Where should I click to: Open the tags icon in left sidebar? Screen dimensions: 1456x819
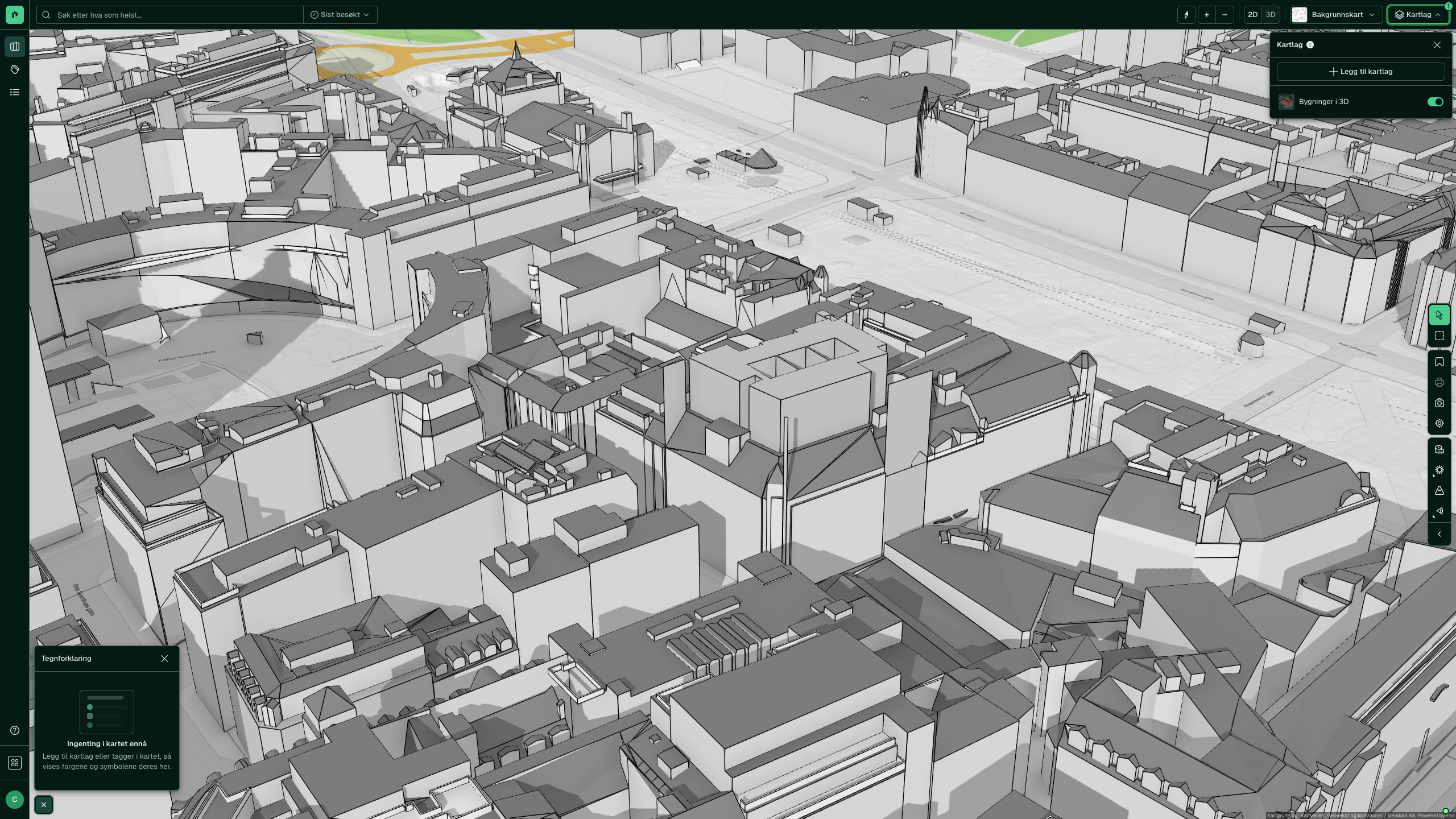(x=15, y=69)
